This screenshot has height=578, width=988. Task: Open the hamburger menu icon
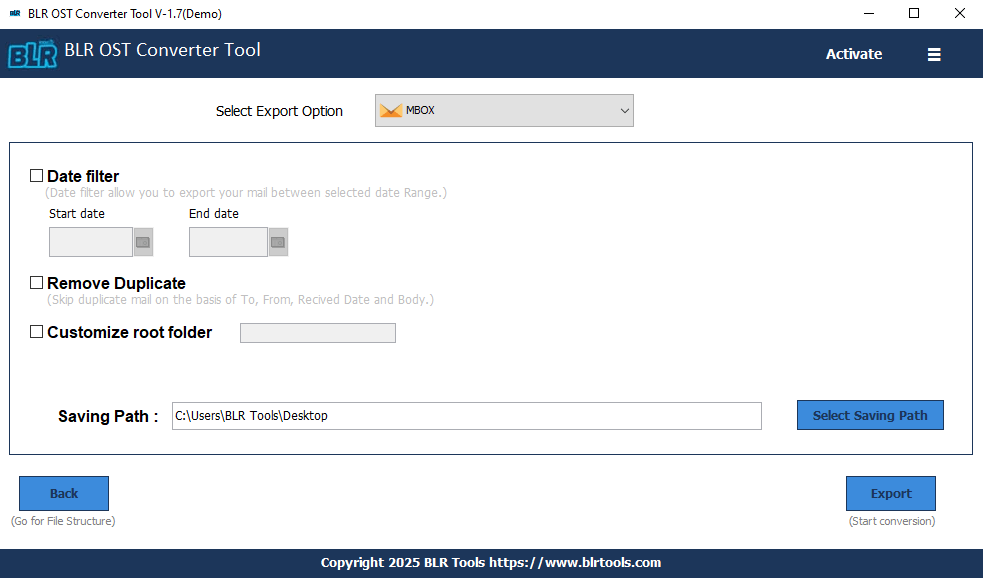tap(934, 55)
